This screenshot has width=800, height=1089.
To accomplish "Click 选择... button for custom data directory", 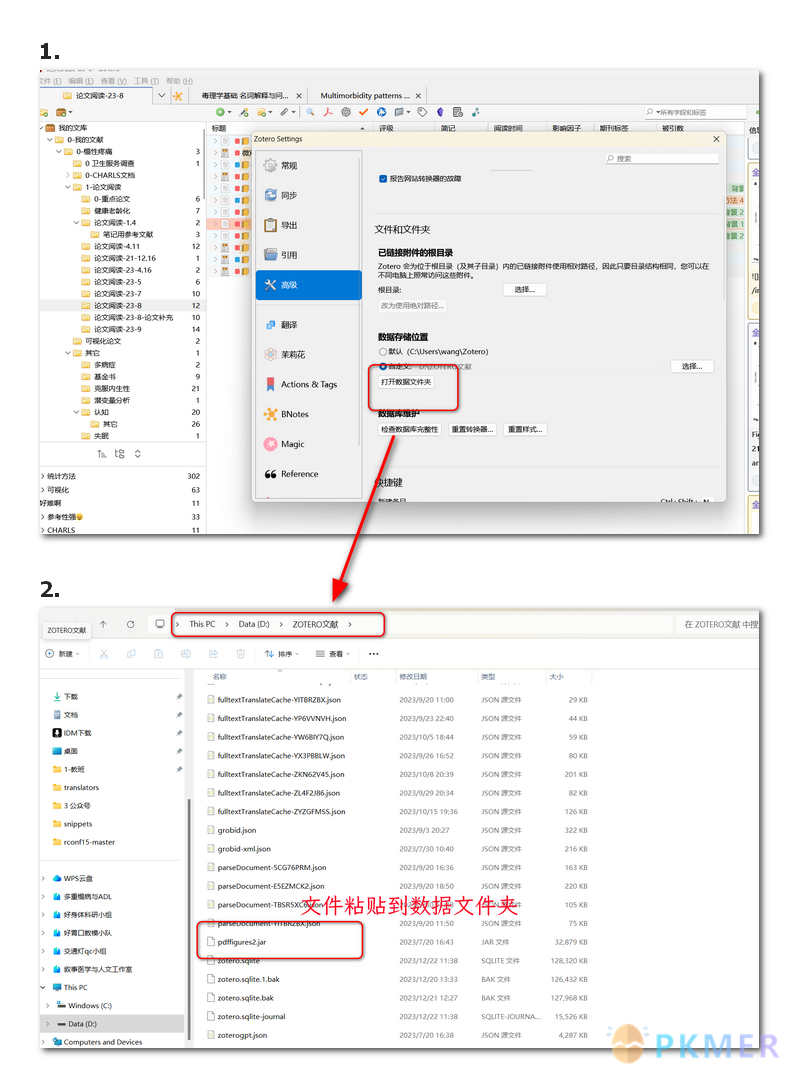I will (692, 367).
